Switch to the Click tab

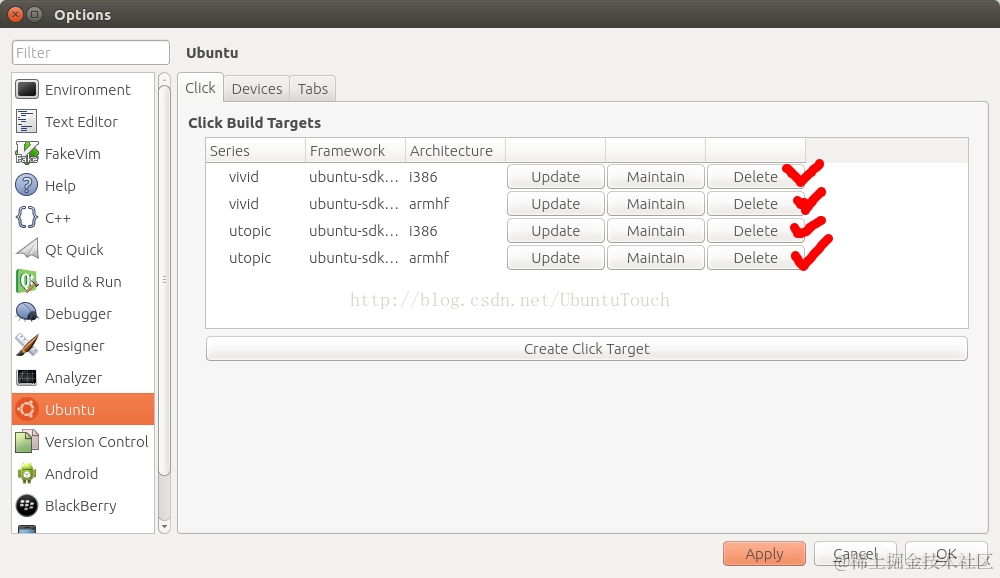(x=200, y=88)
